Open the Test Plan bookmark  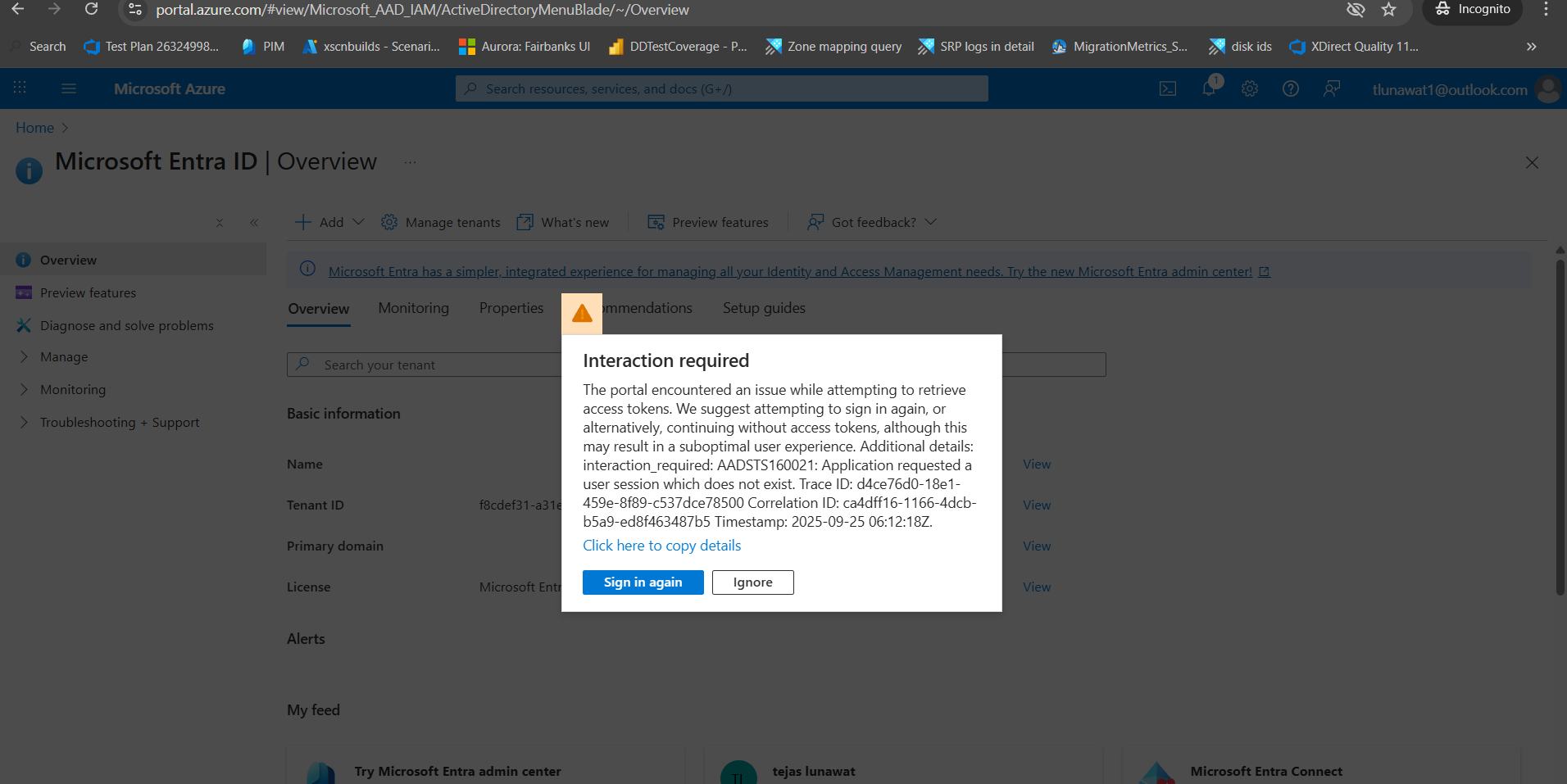152,47
